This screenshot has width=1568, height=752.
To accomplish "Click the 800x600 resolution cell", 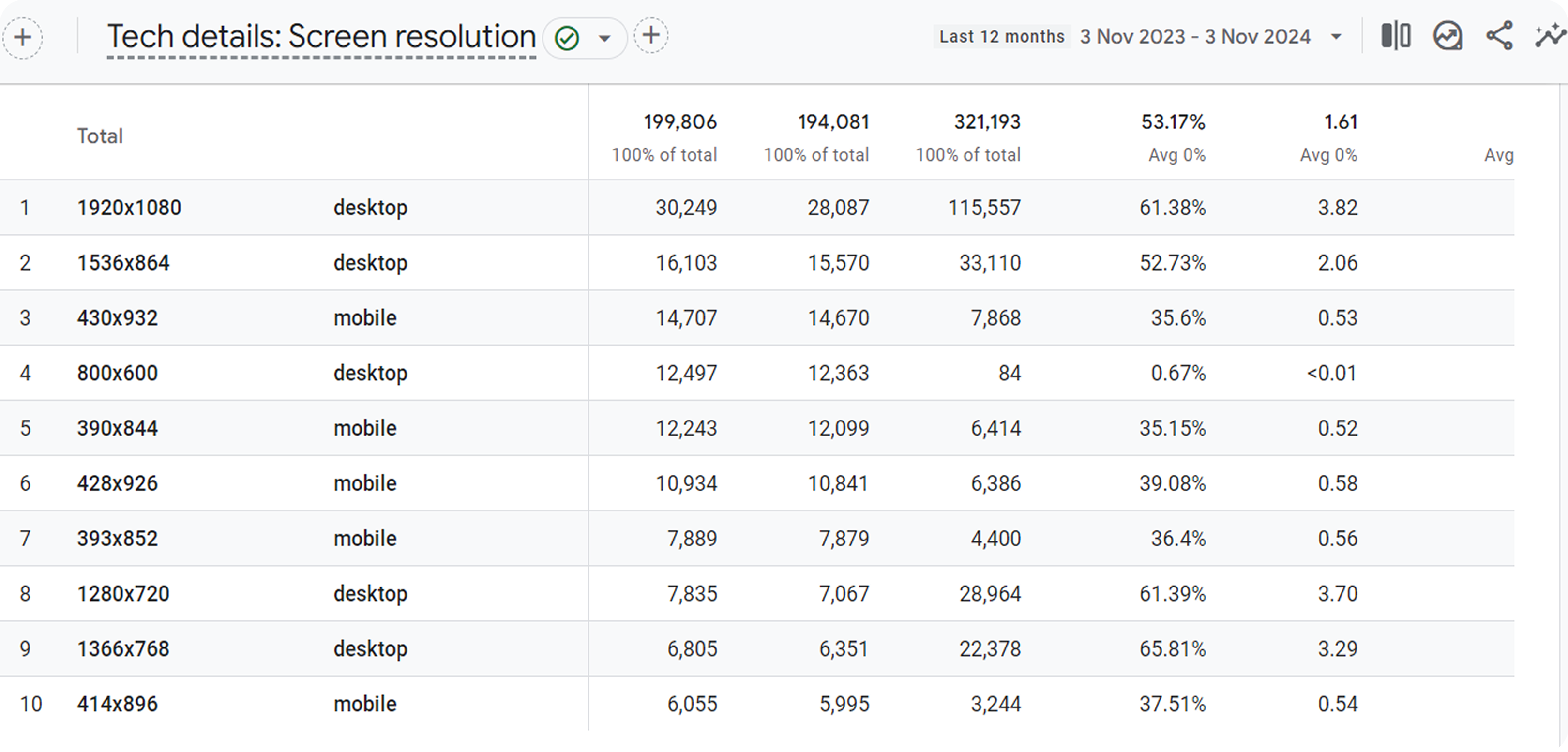I will [x=117, y=373].
